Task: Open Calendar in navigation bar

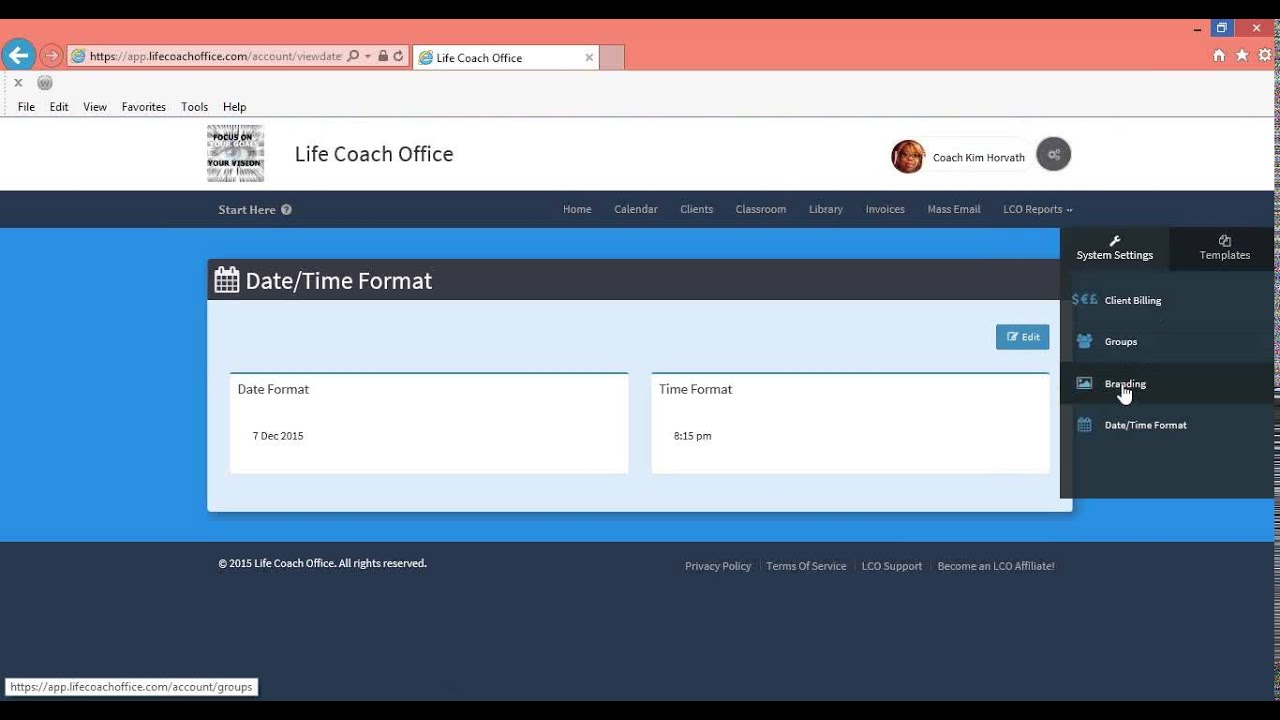Action: (x=636, y=209)
